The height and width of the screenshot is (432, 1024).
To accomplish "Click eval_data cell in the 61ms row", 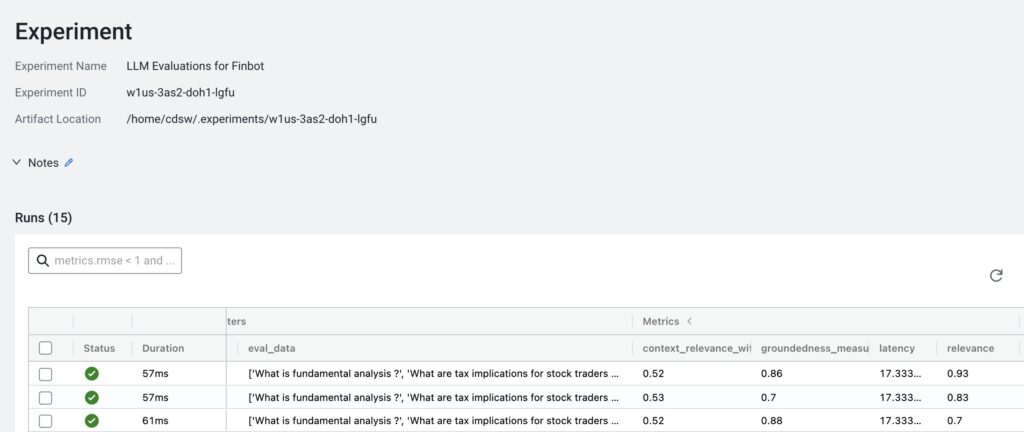I will (x=433, y=420).
